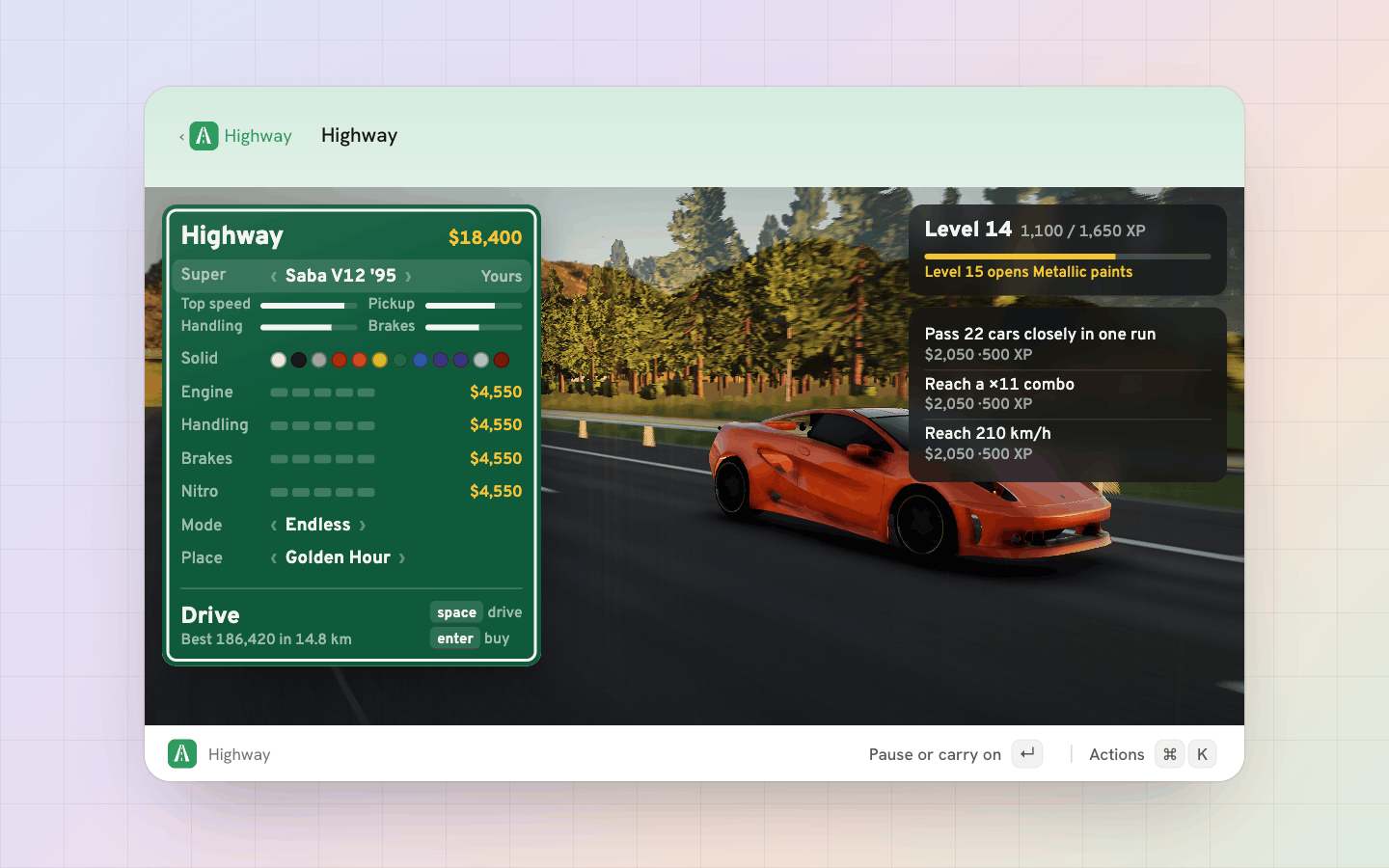Buy the Handling upgrade for $4,550
This screenshot has height=868, width=1389.
pyautogui.click(x=496, y=425)
